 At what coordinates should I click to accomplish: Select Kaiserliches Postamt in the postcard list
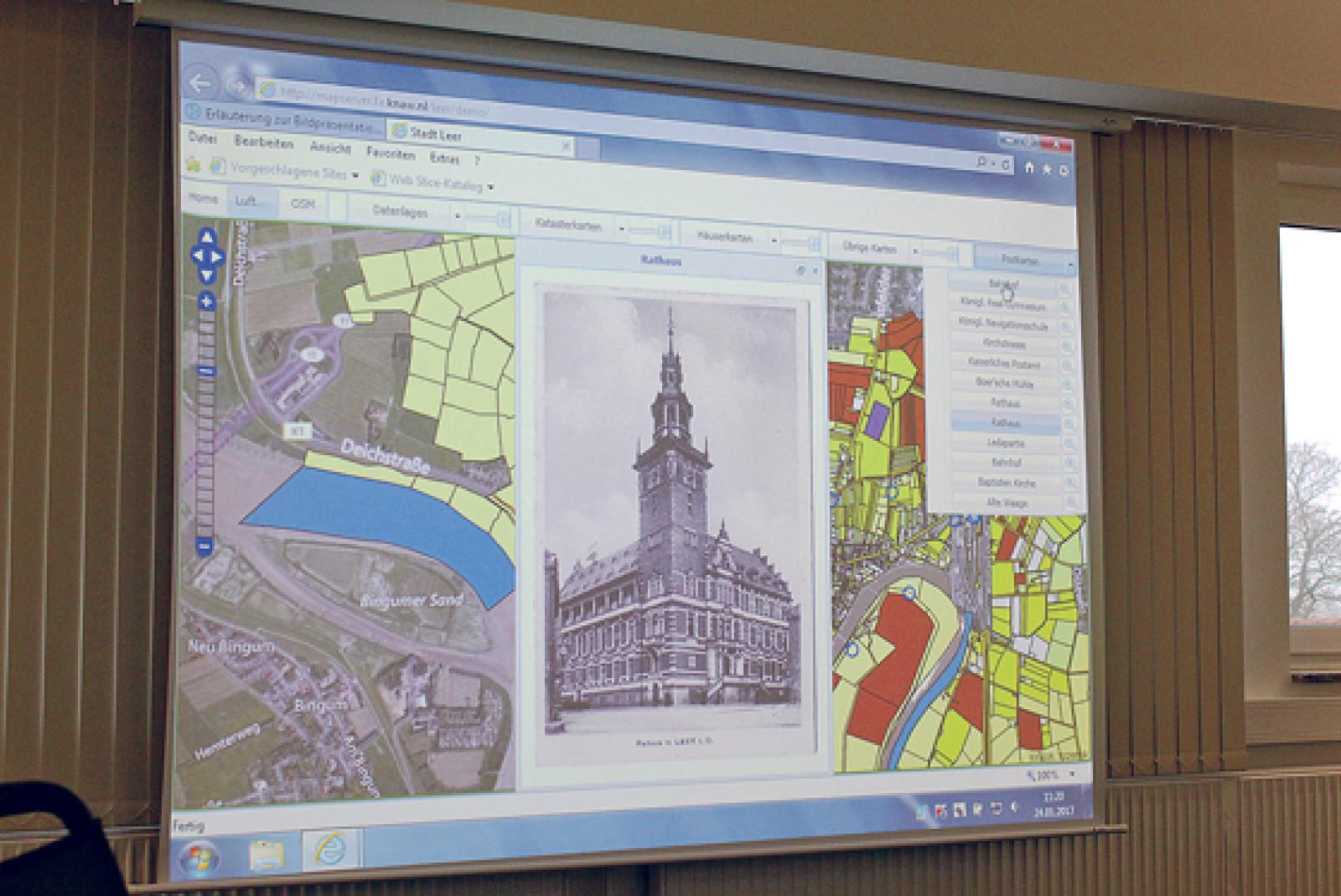[x=1004, y=364]
